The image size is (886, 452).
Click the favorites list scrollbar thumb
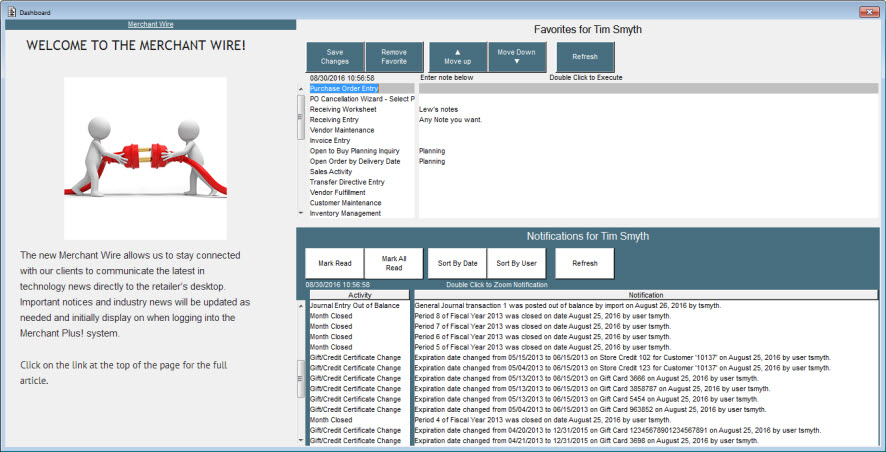pyautogui.click(x=301, y=117)
